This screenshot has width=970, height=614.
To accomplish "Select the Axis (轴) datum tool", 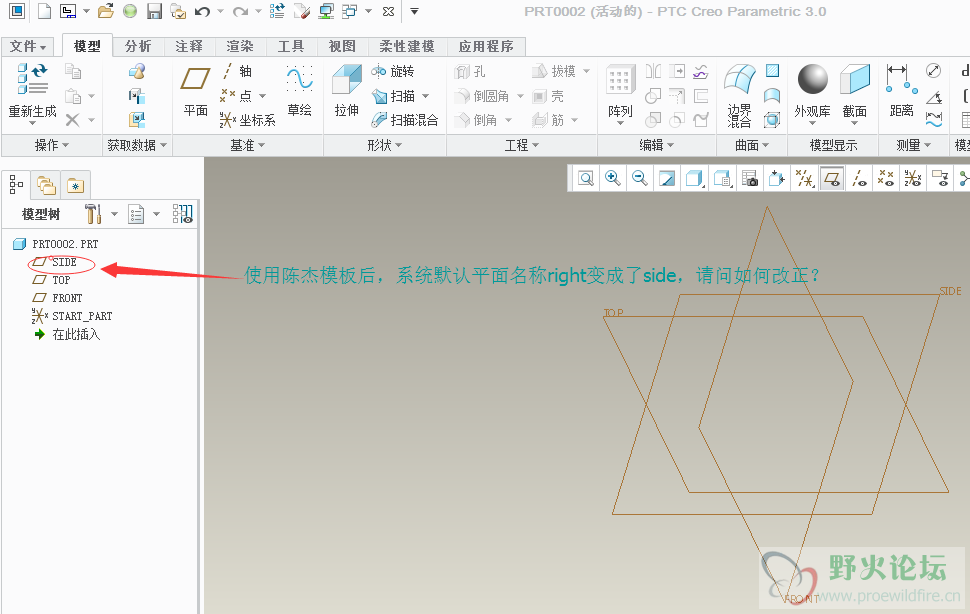I will (x=238, y=71).
